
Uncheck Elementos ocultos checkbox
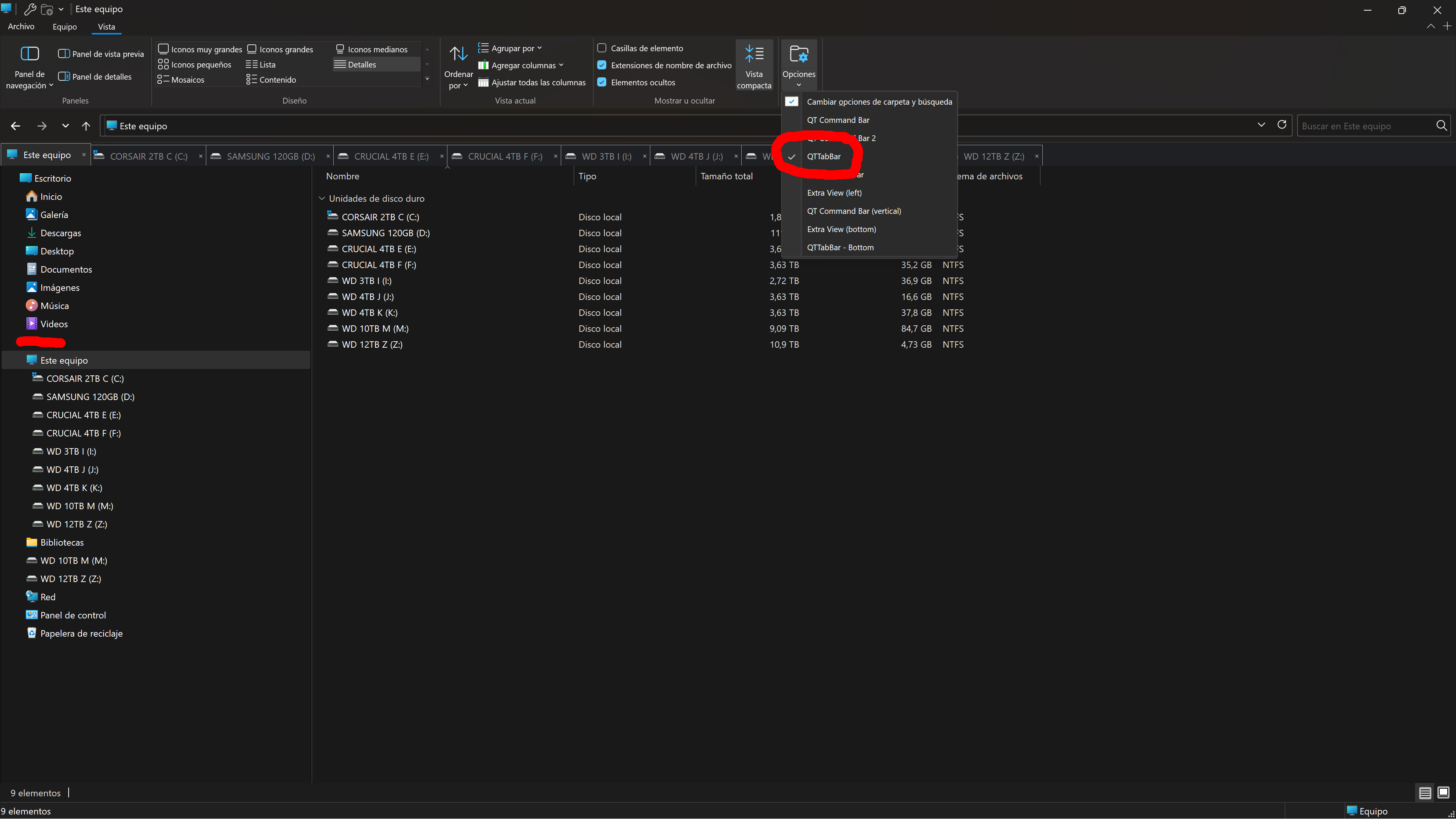pyautogui.click(x=602, y=82)
